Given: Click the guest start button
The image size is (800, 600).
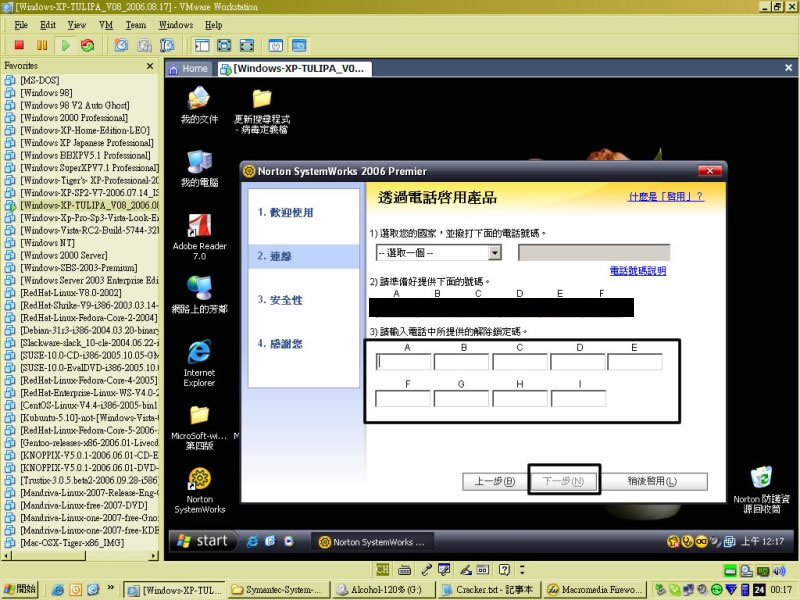Looking at the screenshot, I should pyautogui.click(x=203, y=541).
